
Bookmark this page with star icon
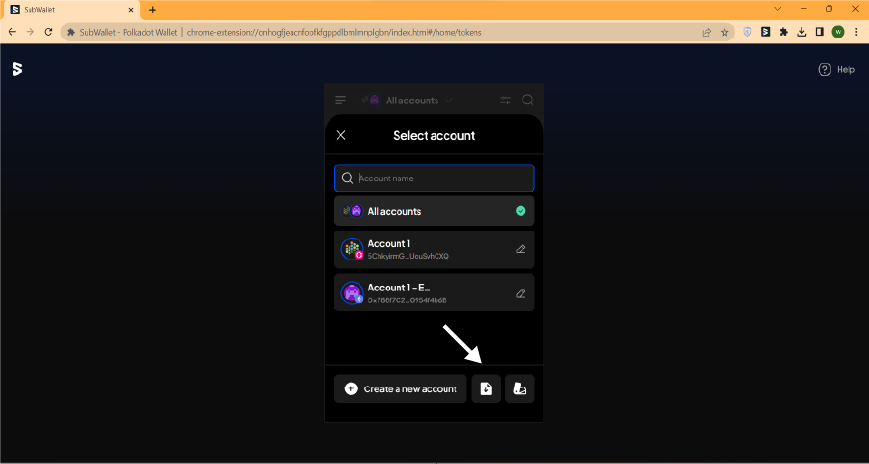tap(725, 32)
